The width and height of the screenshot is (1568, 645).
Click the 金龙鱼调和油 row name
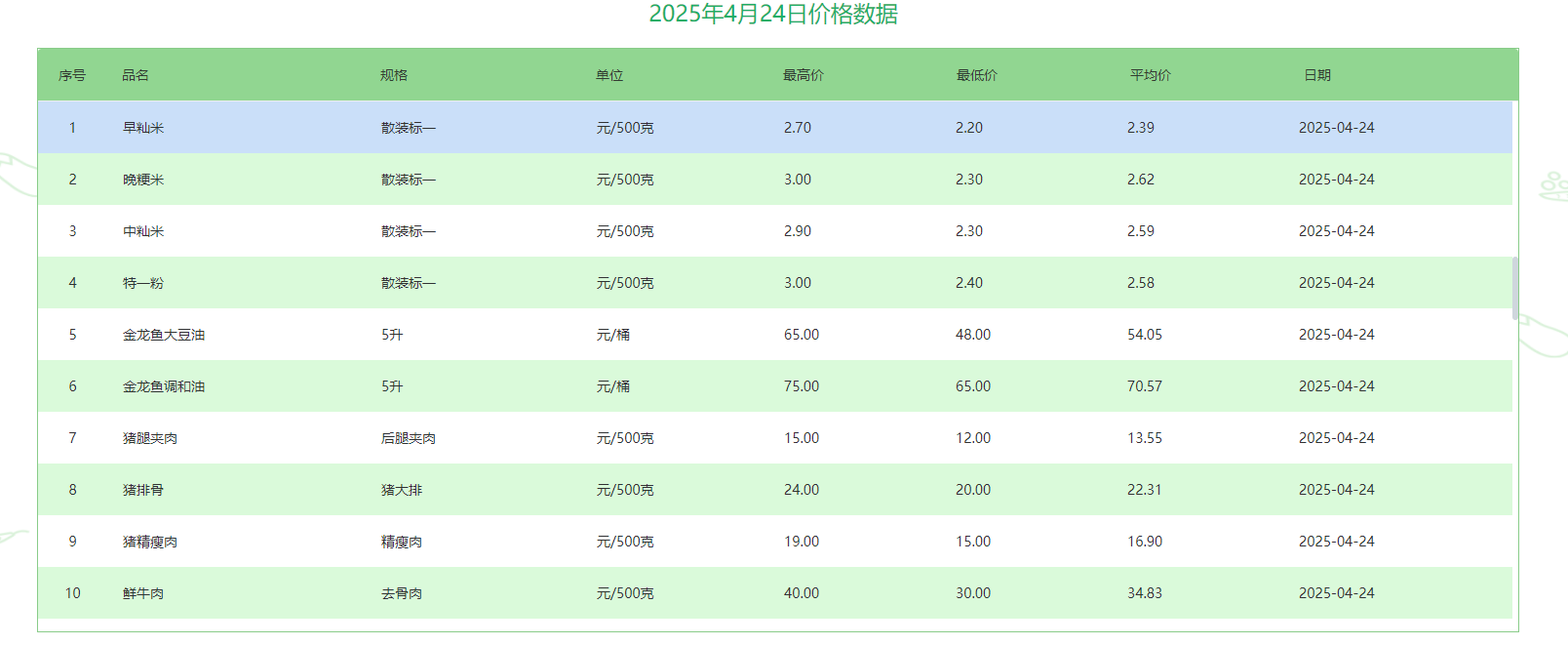(164, 386)
